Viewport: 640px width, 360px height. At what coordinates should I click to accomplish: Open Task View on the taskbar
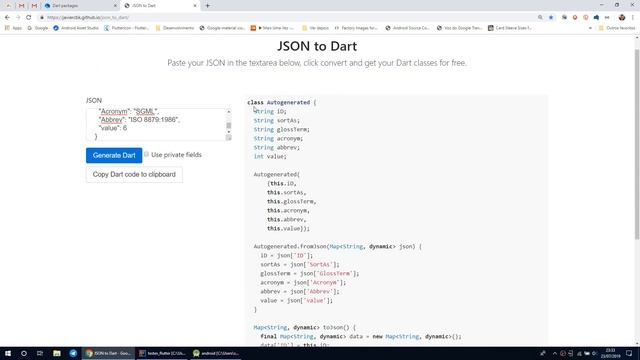pos(40,353)
